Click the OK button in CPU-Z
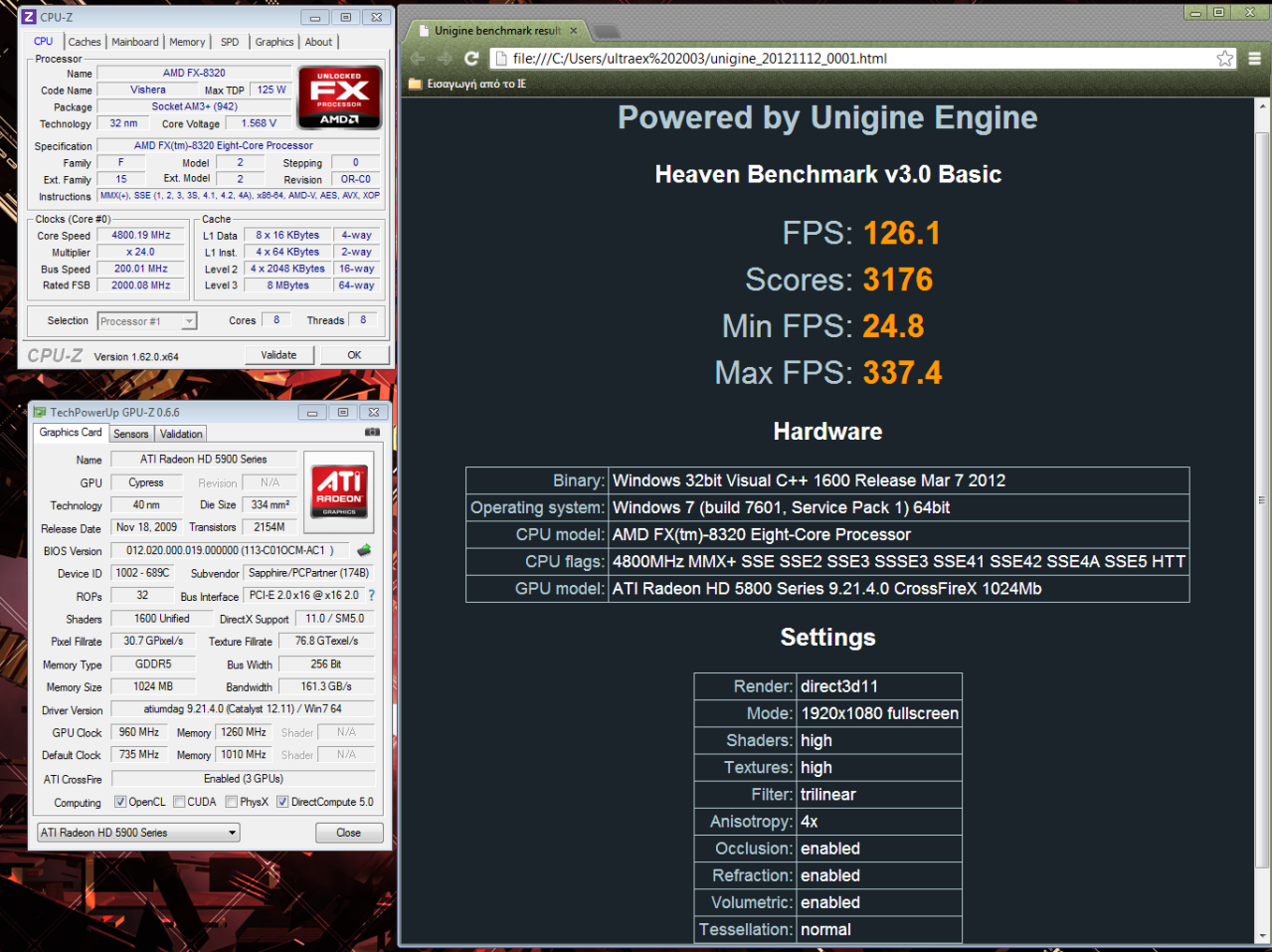The height and width of the screenshot is (952, 1272). (x=354, y=355)
